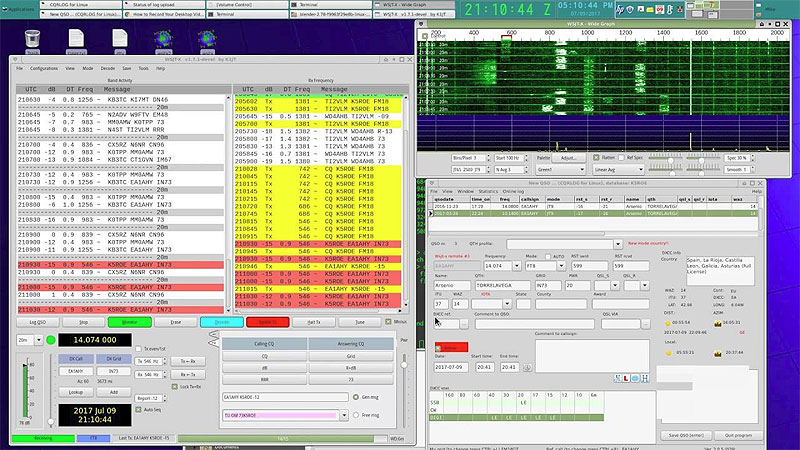800x450 pixels.
Task: Click the green Monitor button
Action: tap(130, 322)
